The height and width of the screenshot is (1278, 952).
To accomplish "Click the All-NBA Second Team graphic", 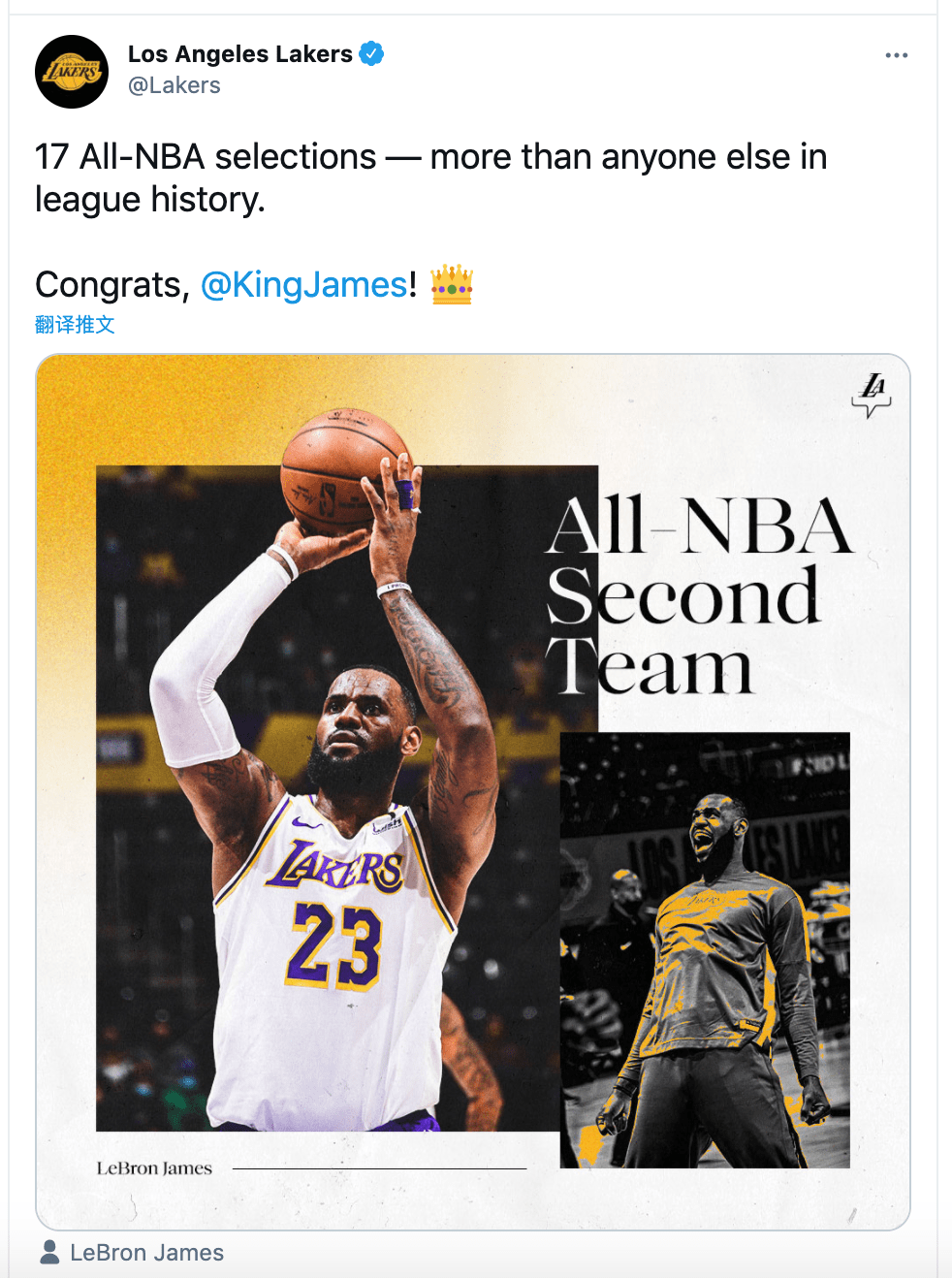I will tap(700, 591).
